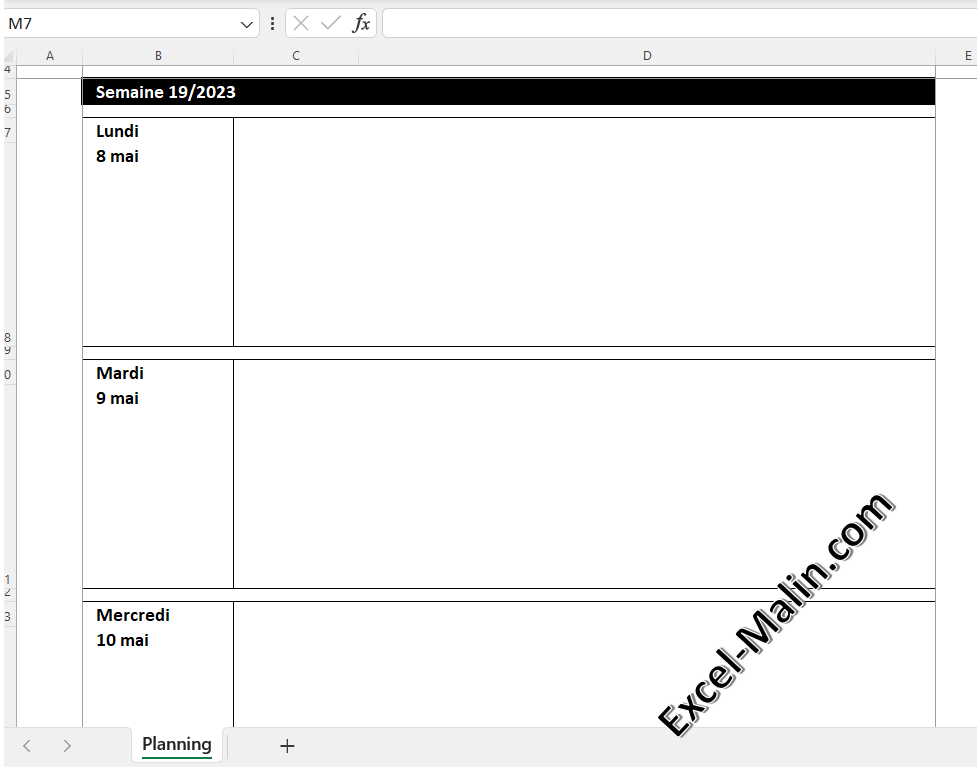Viewport: 977px width, 767px height.
Task: Click the three-dot handle beside the Name Box
Action: tap(272, 23)
